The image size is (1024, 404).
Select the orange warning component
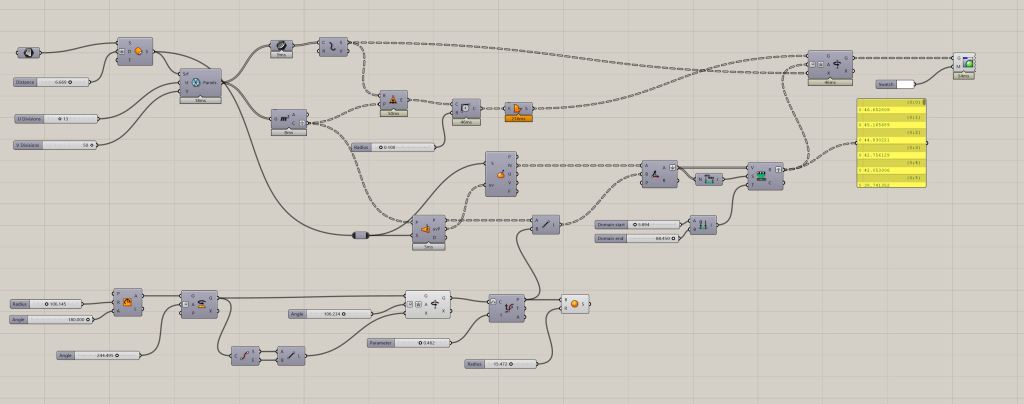tap(518, 109)
